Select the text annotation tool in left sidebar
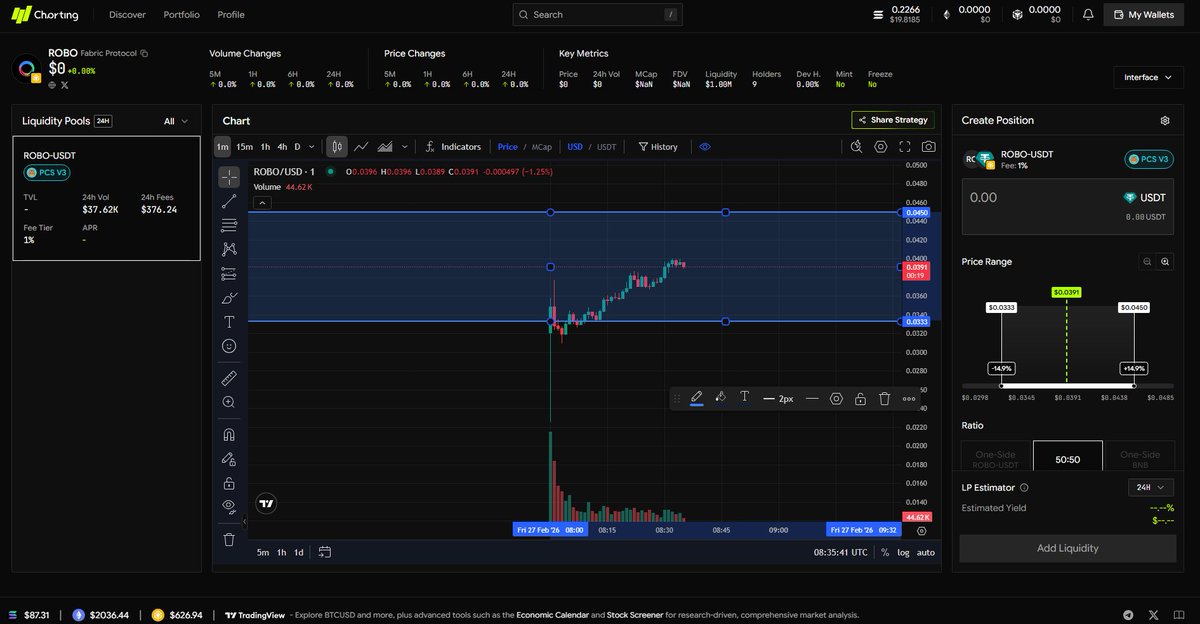The height and width of the screenshot is (624, 1200). pyautogui.click(x=229, y=322)
